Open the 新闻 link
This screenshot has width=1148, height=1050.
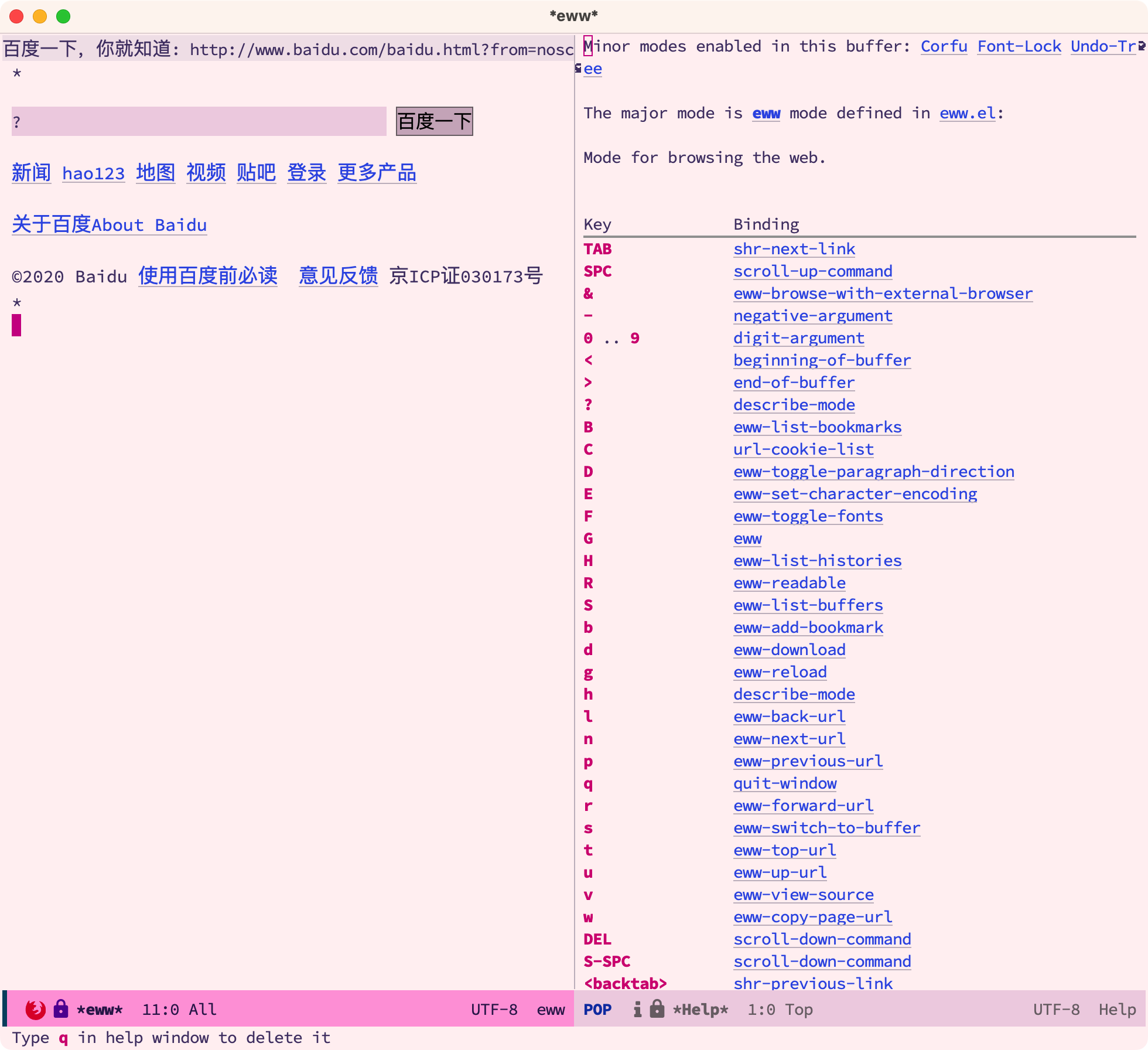point(32,173)
